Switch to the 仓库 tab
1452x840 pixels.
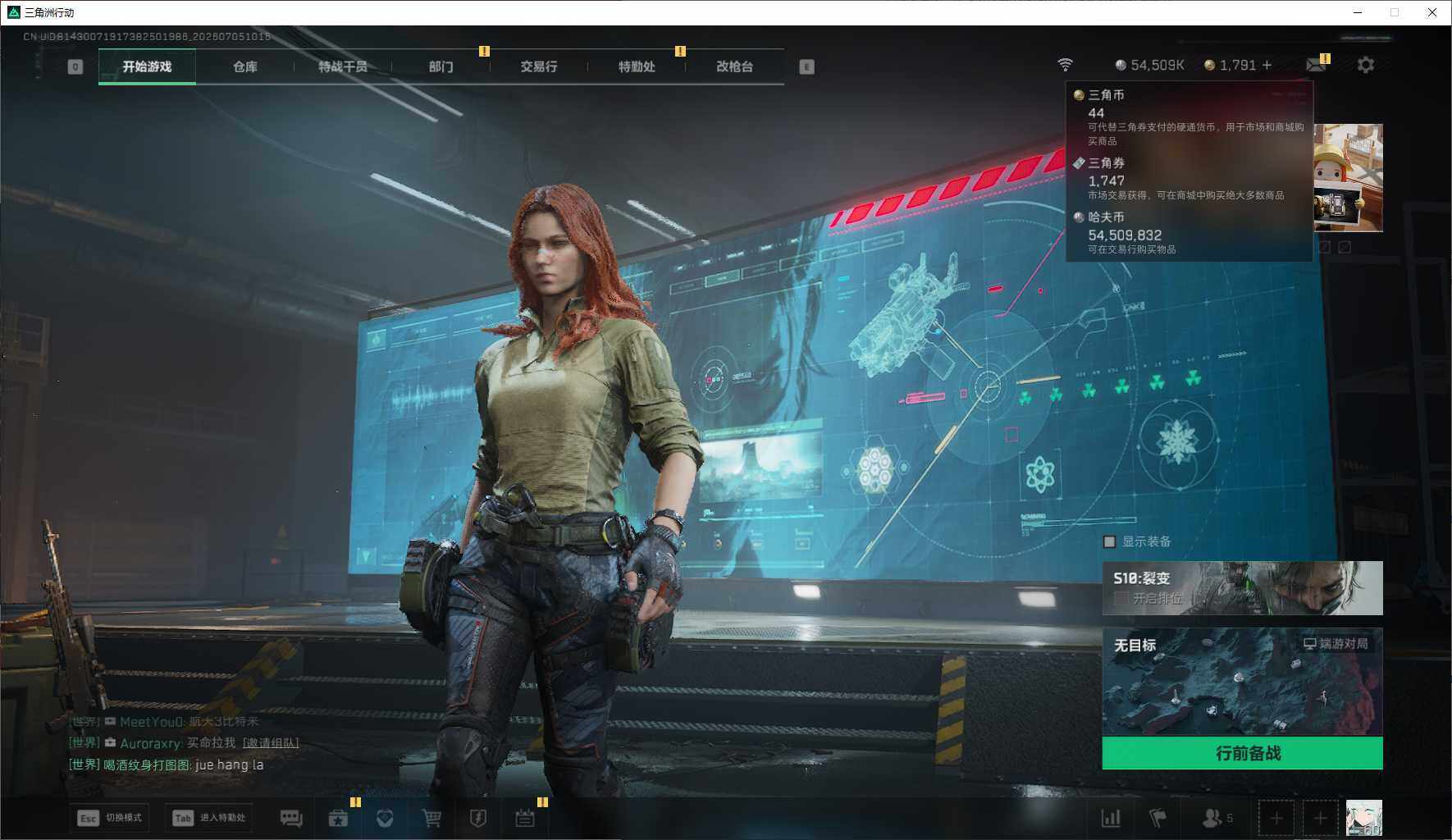point(245,66)
